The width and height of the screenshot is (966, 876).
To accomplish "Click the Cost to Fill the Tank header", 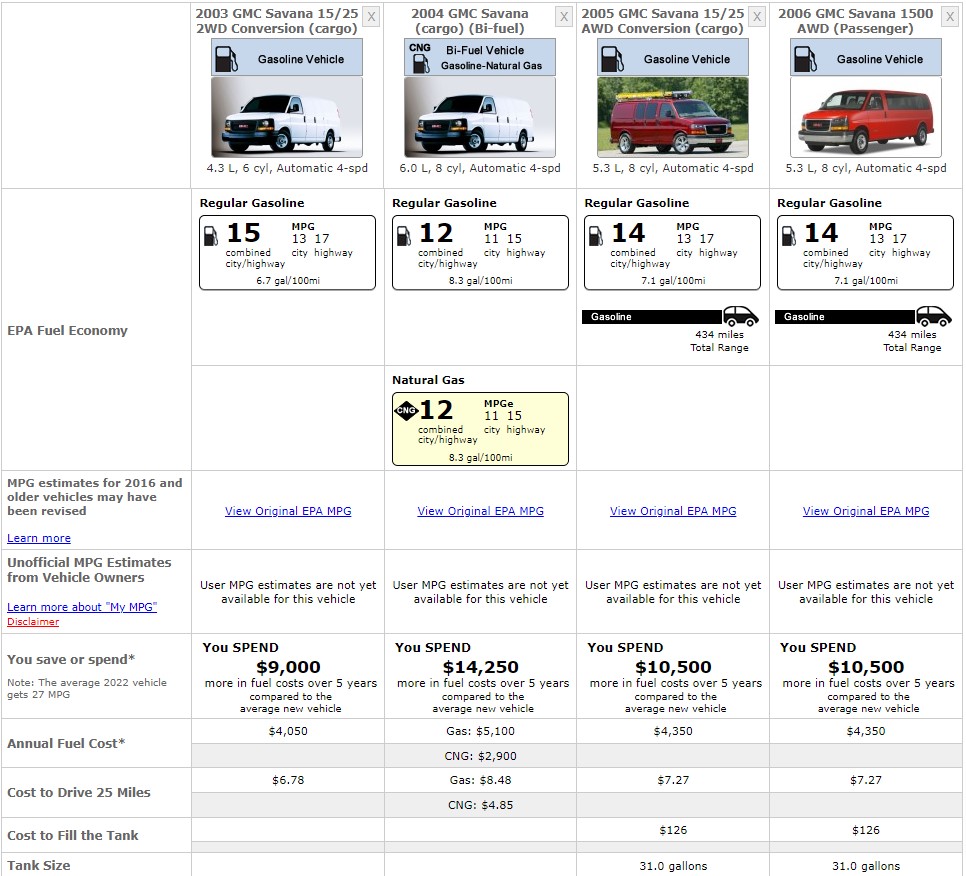I will tap(73, 835).
